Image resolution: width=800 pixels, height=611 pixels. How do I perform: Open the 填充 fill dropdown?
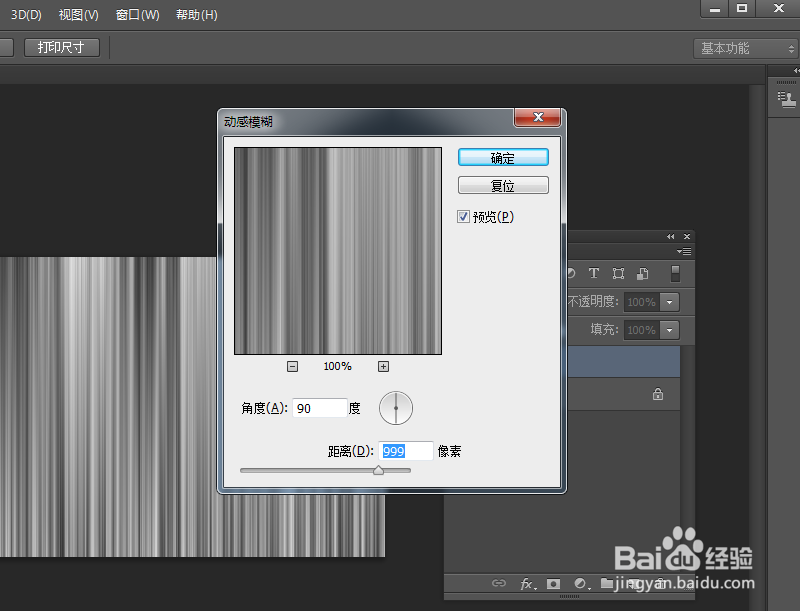670,330
